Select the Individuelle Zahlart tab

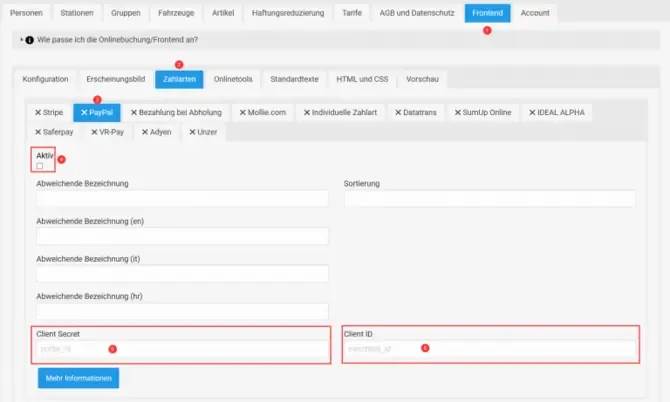click(x=340, y=112)
